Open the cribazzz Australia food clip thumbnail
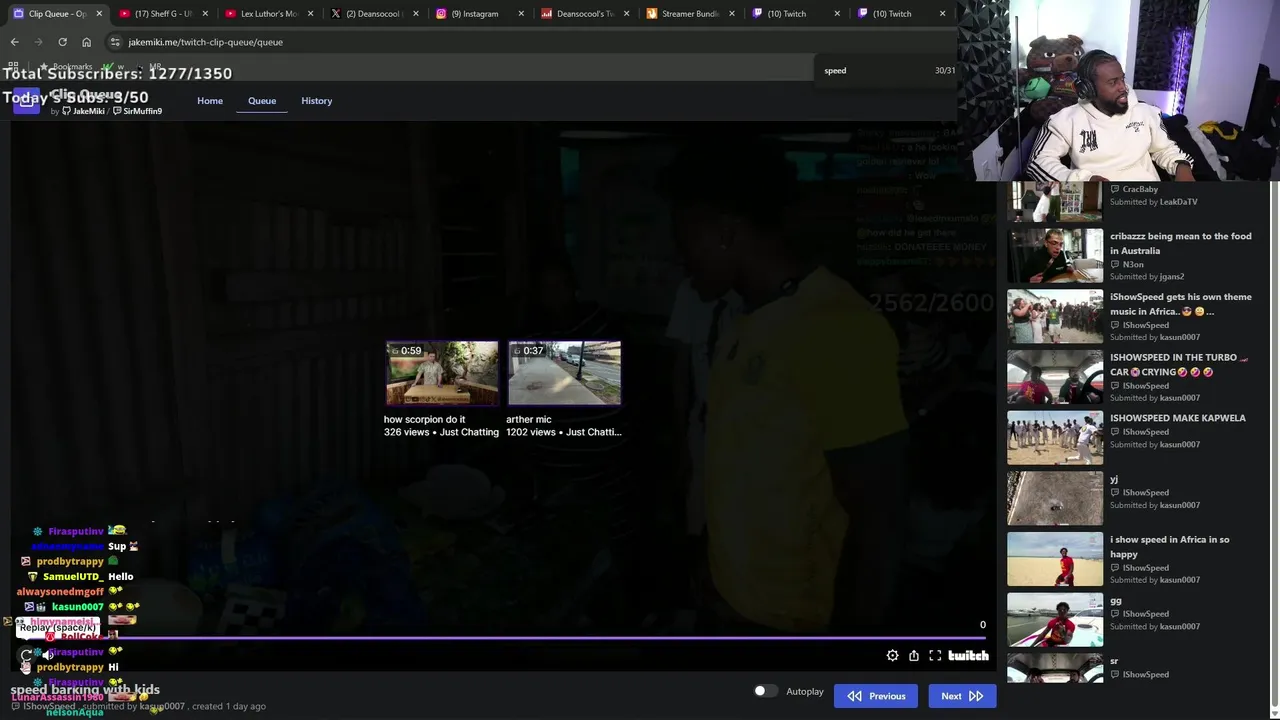 pos(1055,256)
